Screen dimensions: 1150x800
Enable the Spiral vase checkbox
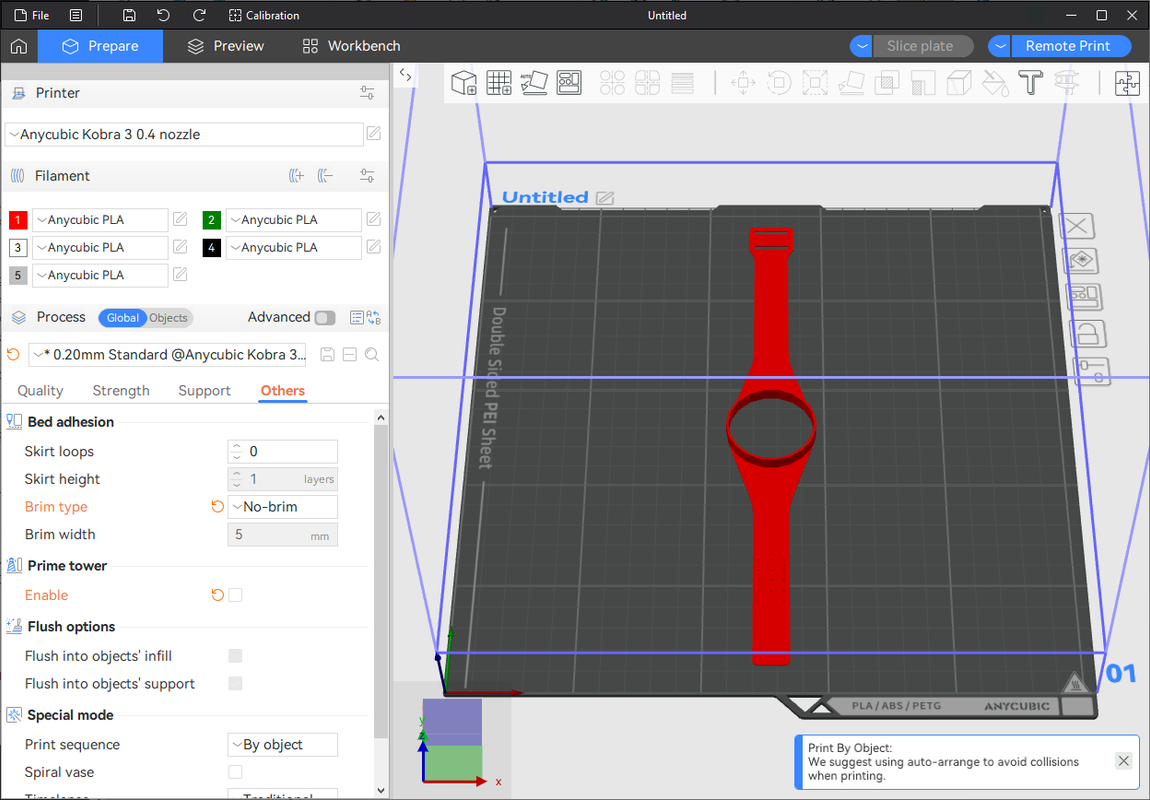(x=235, y=771)
